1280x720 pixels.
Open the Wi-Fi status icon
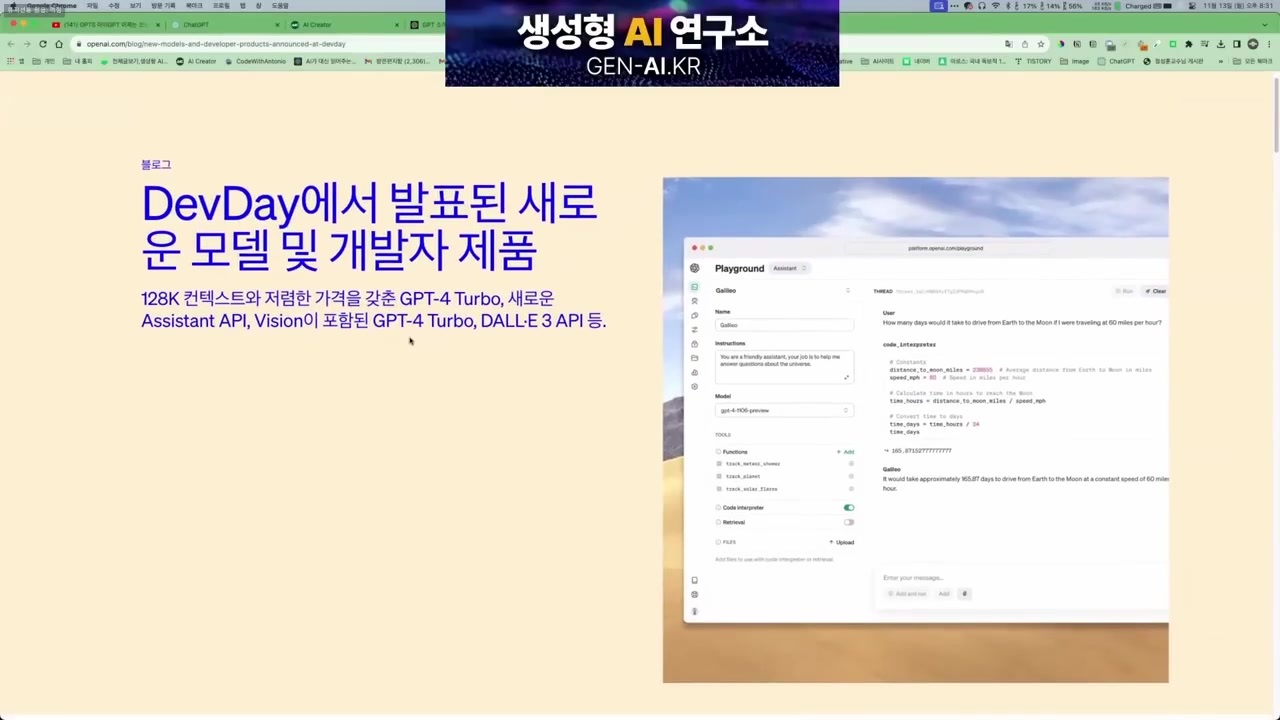[x=995, y=6]
